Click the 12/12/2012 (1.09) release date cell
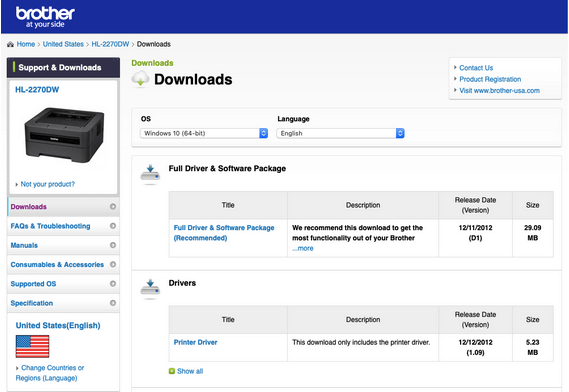Viewport: 569px width, 392px height. pos(475,347)
